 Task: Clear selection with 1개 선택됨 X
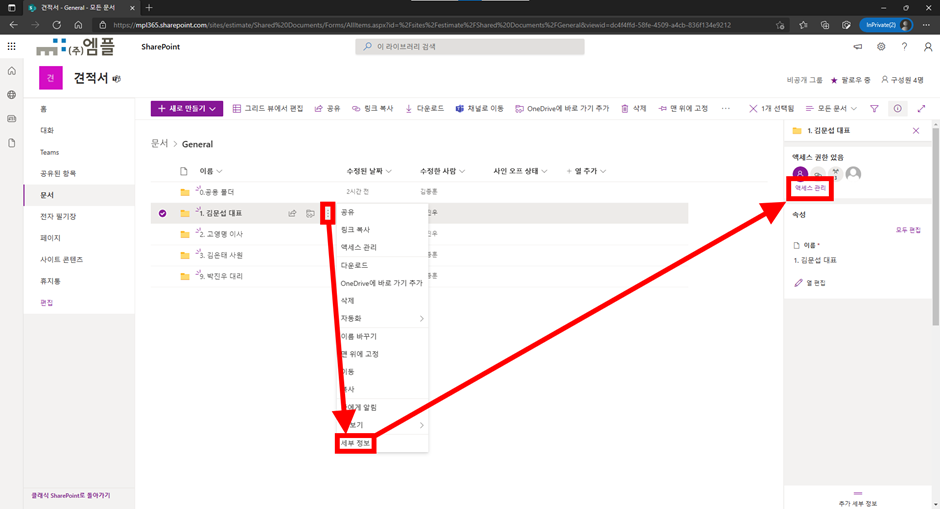click(772, 109)
